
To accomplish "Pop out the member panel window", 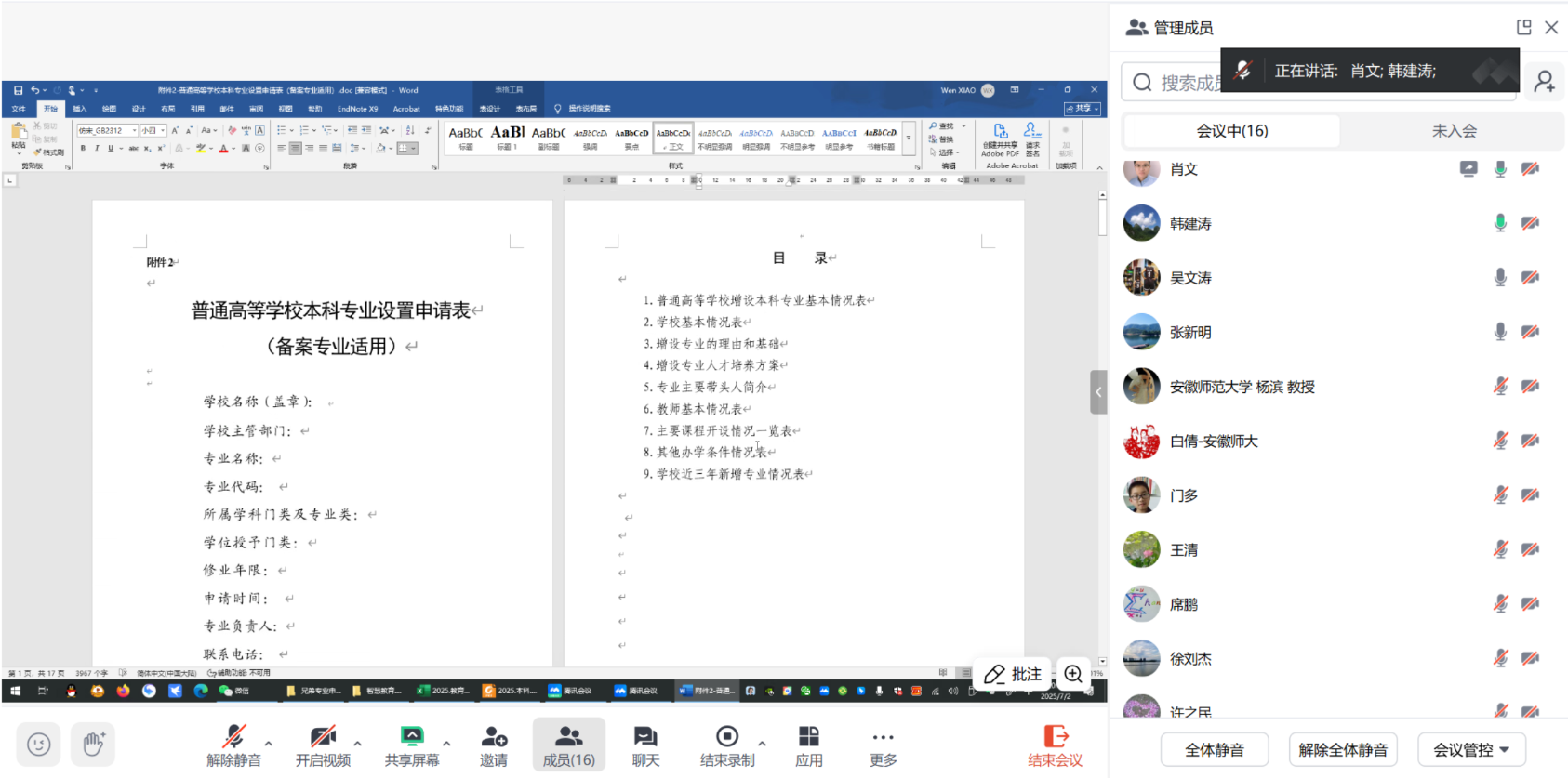I will click(x=1523, y=28).
